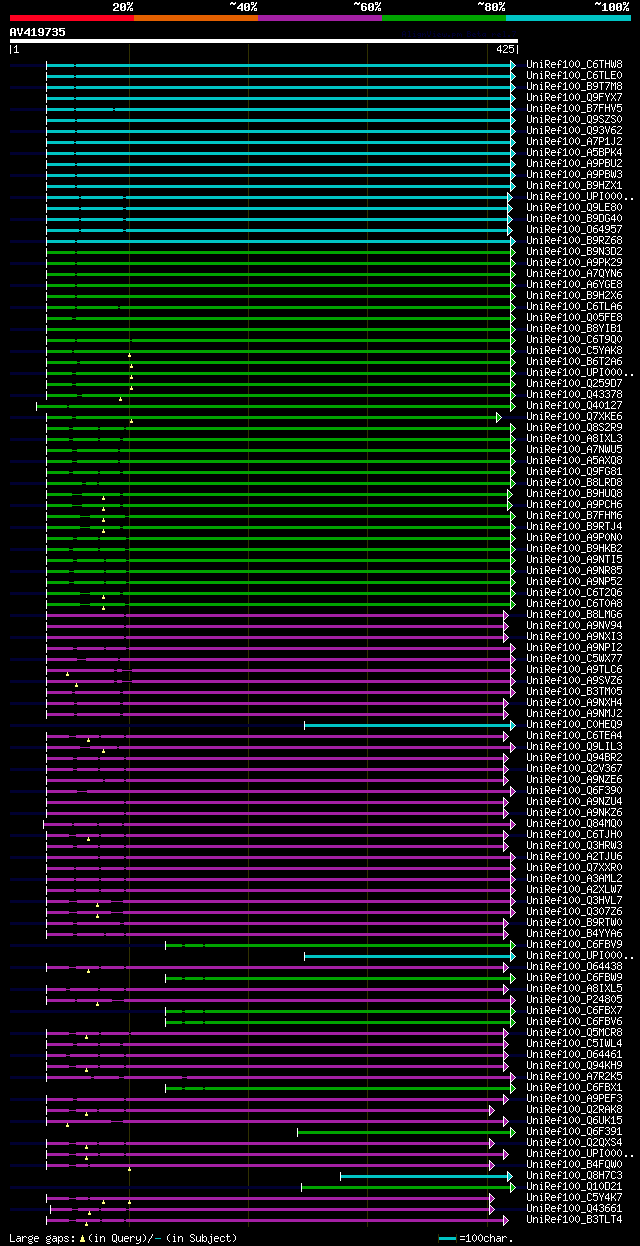Click the Large gaps legend text
The width and height of the screenshot is (640, 1246).
[123, 1238]
